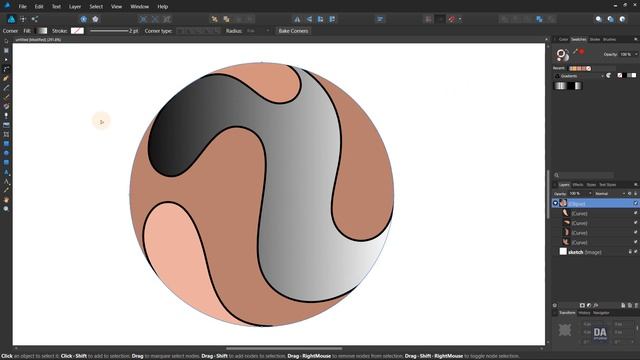Switch to the Designer persona
The width and height of the screenshot is (640, 360).
tap(11, 19)
